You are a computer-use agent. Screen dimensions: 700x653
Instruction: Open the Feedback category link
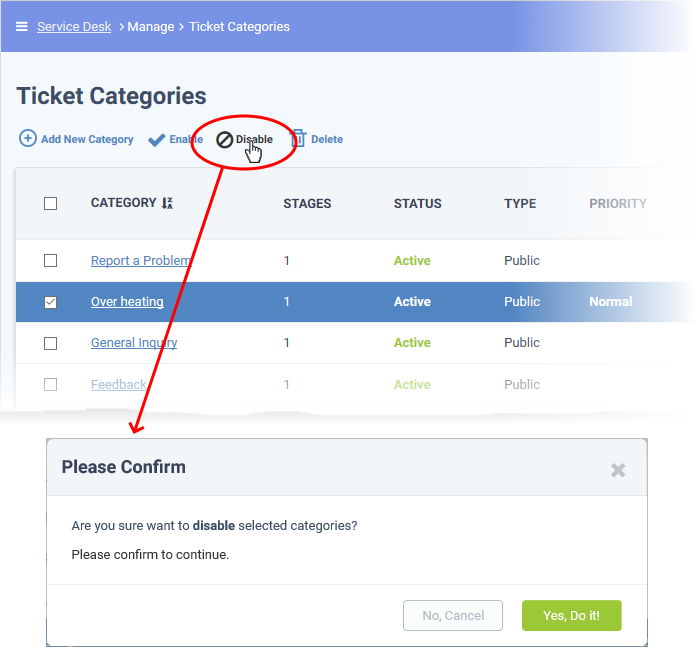(x=119, y=384)
